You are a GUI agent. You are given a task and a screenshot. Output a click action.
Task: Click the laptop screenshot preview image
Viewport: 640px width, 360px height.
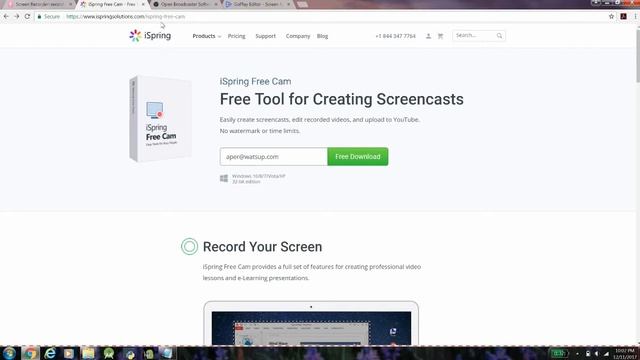tap(311, 323)
